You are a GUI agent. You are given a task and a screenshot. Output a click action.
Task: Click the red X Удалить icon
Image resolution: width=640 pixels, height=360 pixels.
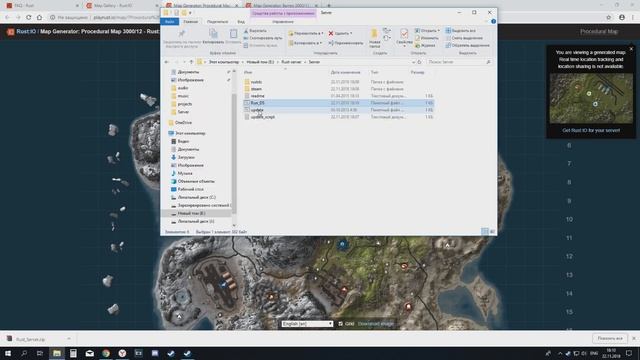(x=331, y=33)
